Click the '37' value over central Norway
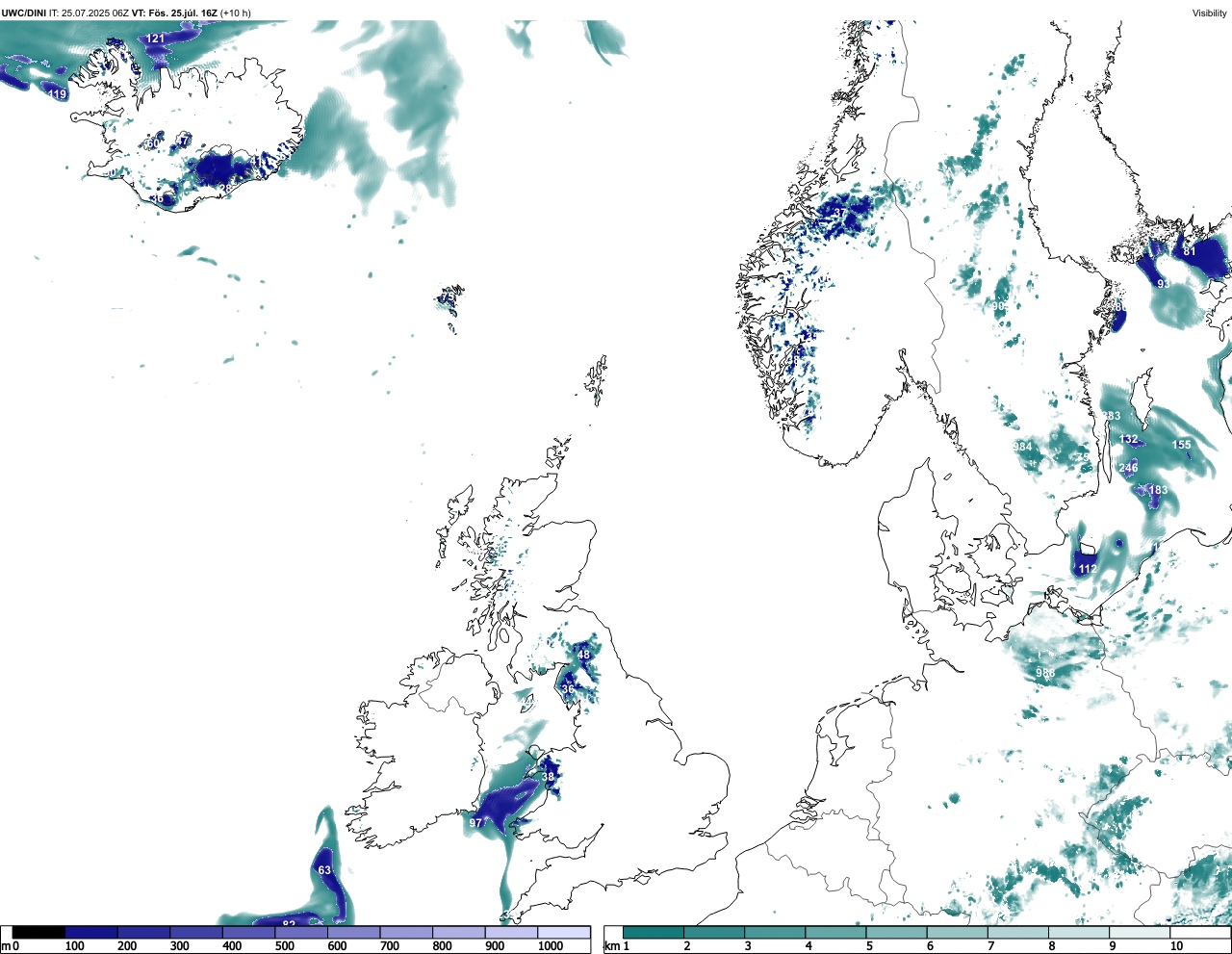The image size is (1232, 954). click(840, 213)
